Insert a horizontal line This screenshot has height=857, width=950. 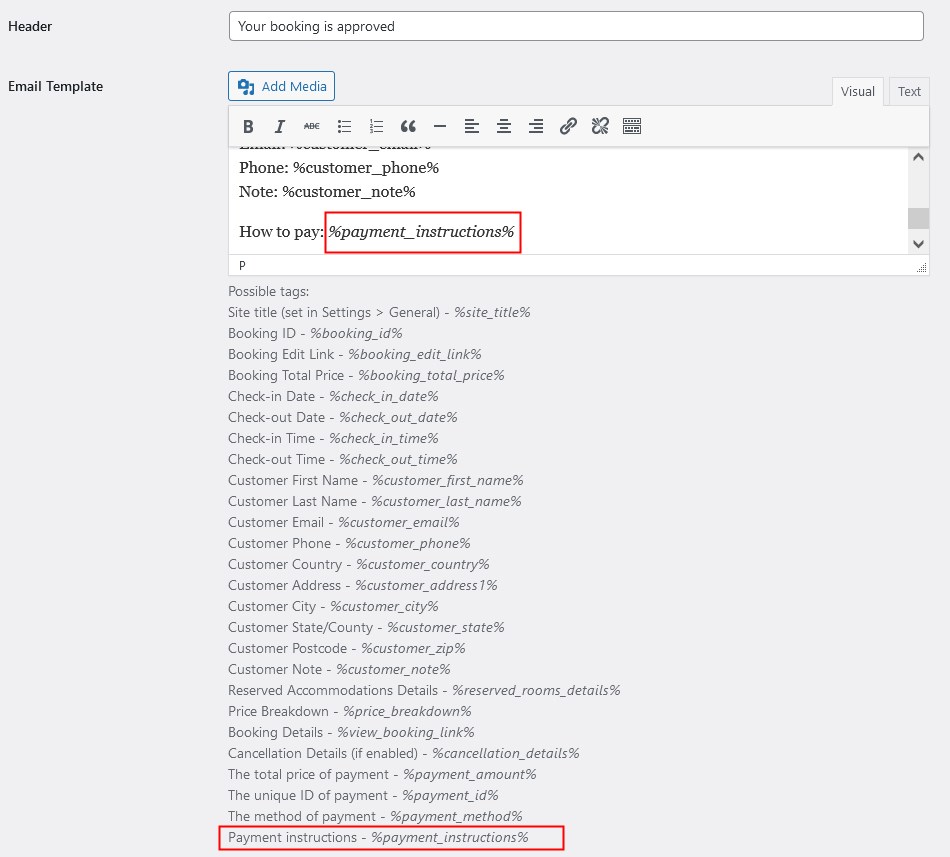pos(440,127)
